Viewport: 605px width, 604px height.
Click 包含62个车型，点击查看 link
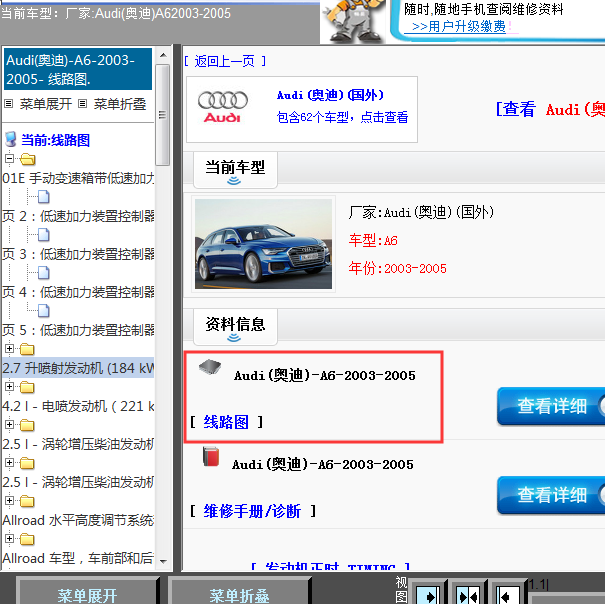pos(342,117)
